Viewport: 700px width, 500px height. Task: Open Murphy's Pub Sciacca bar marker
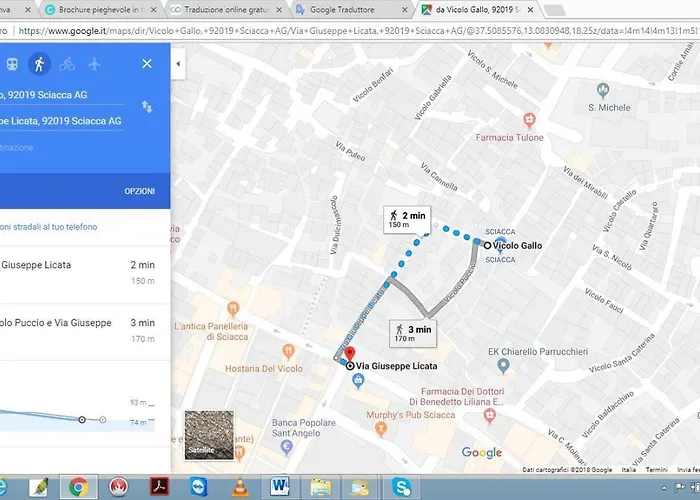click(380, 429)
